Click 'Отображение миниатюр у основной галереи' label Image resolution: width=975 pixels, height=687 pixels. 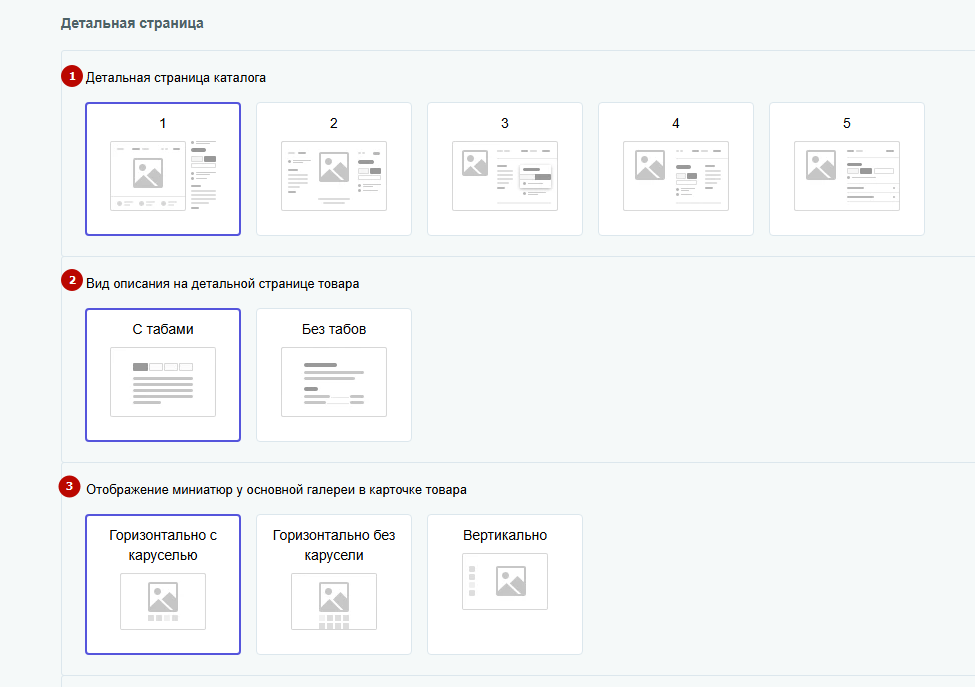pyautogui.click(x=276, y=489)
